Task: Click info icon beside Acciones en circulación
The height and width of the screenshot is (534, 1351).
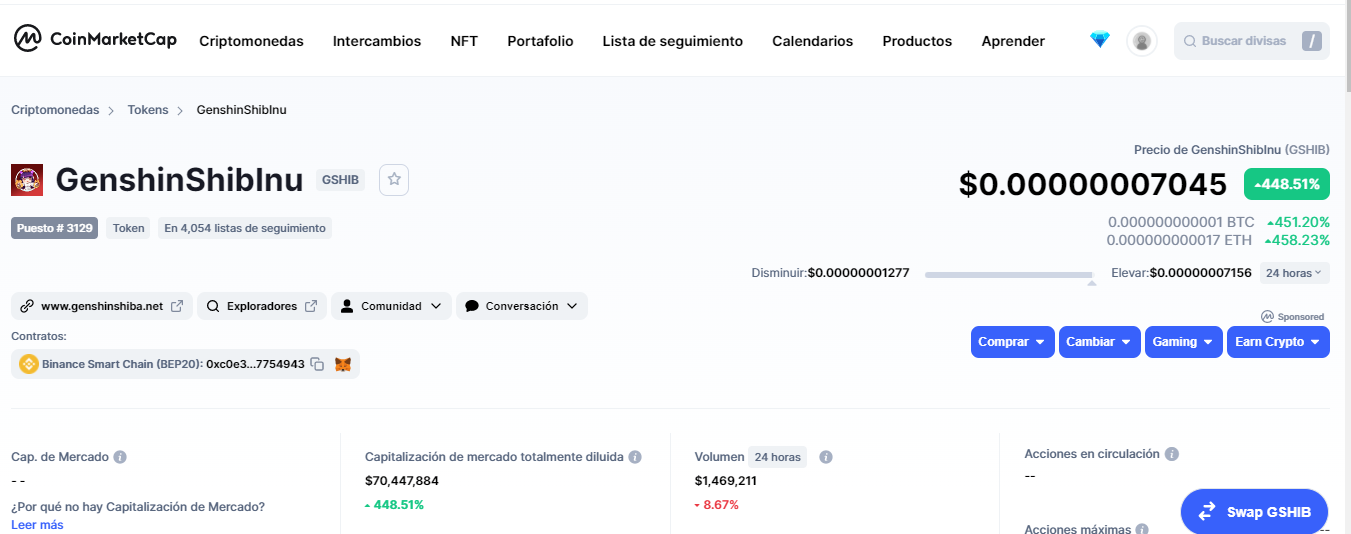Action: 1172,454
